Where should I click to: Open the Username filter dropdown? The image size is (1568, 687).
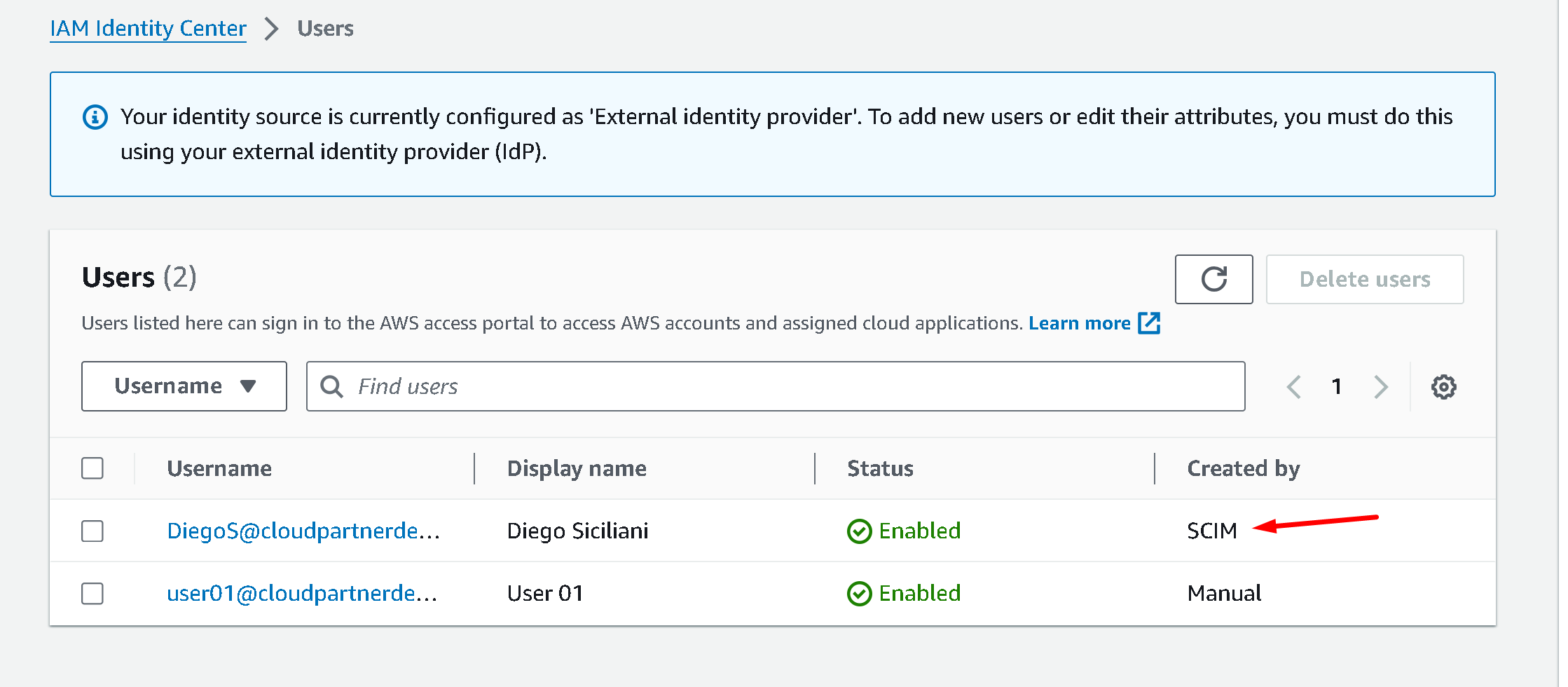(x=184, y=386)
